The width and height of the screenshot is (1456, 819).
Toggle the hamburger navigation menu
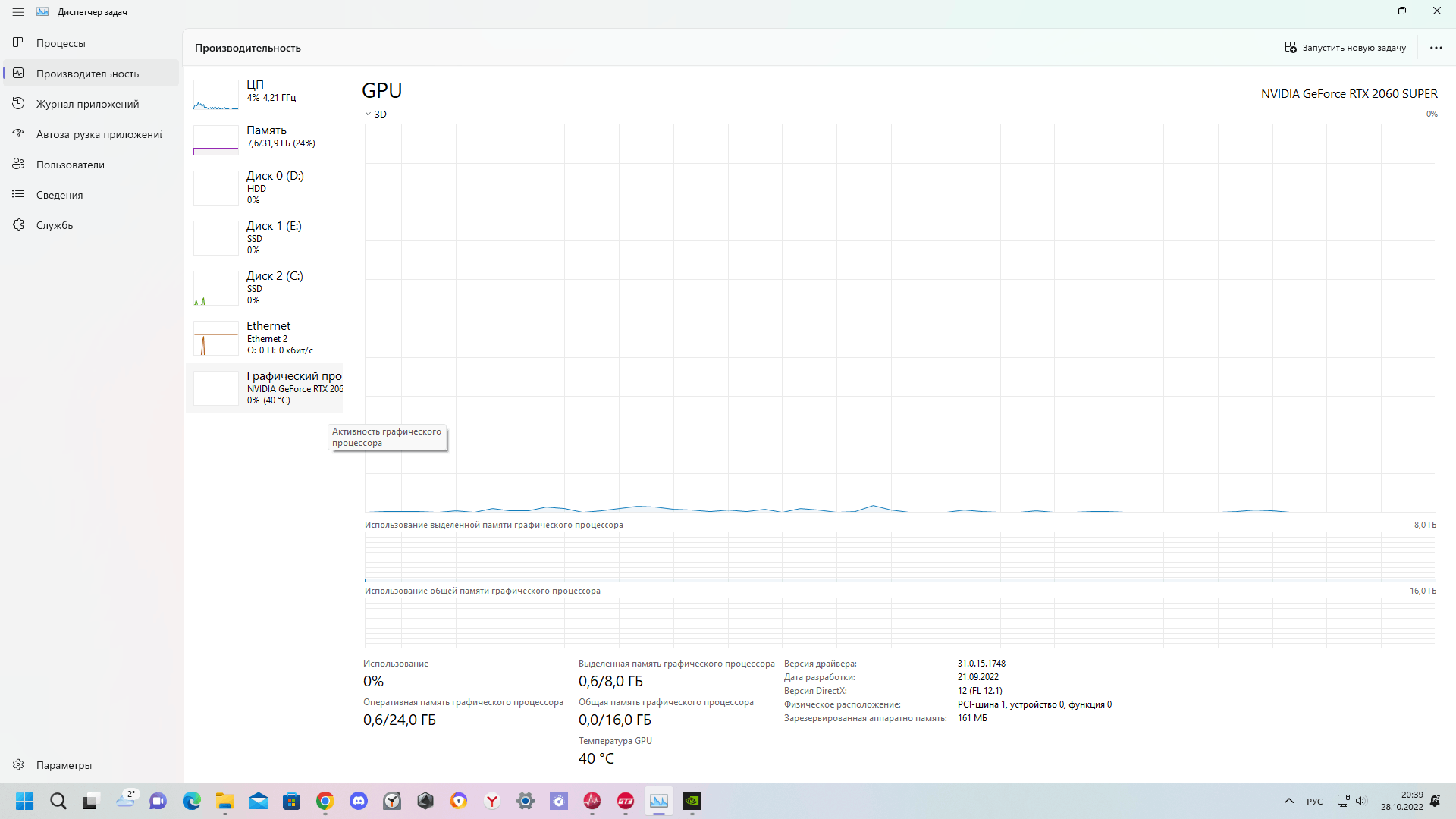click(18, 12)
